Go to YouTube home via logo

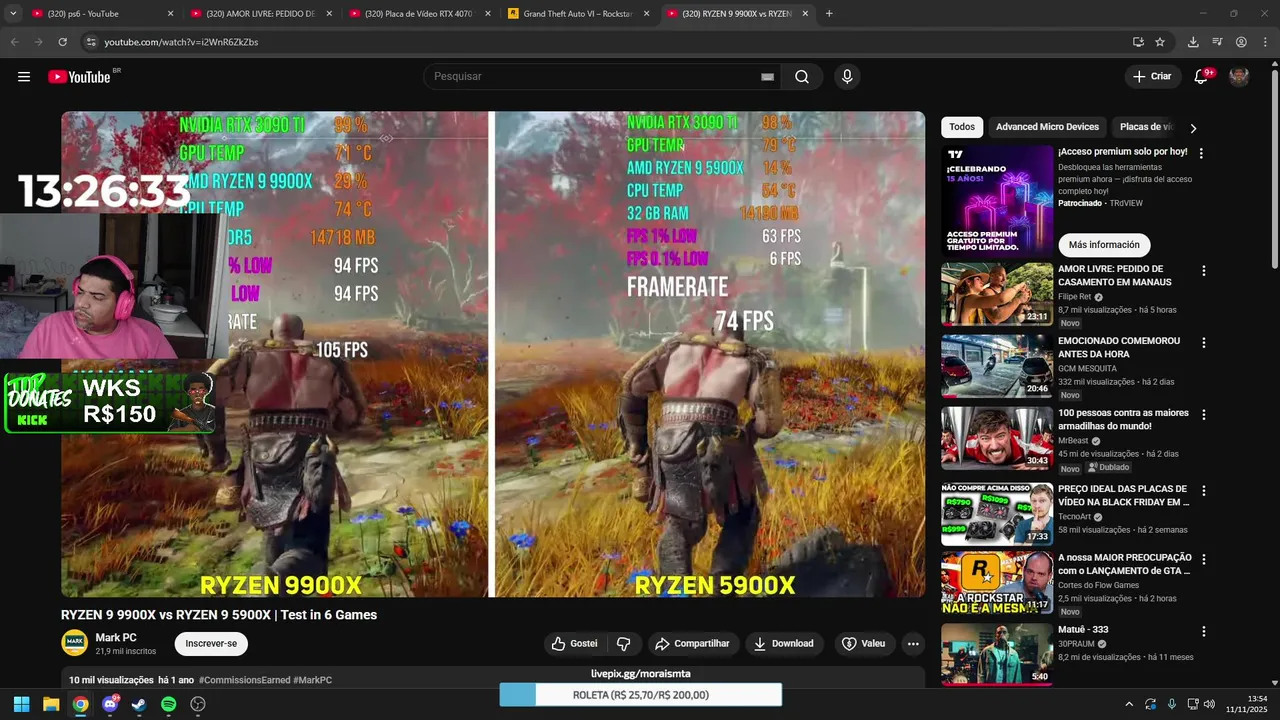click(x=79, y=77)
